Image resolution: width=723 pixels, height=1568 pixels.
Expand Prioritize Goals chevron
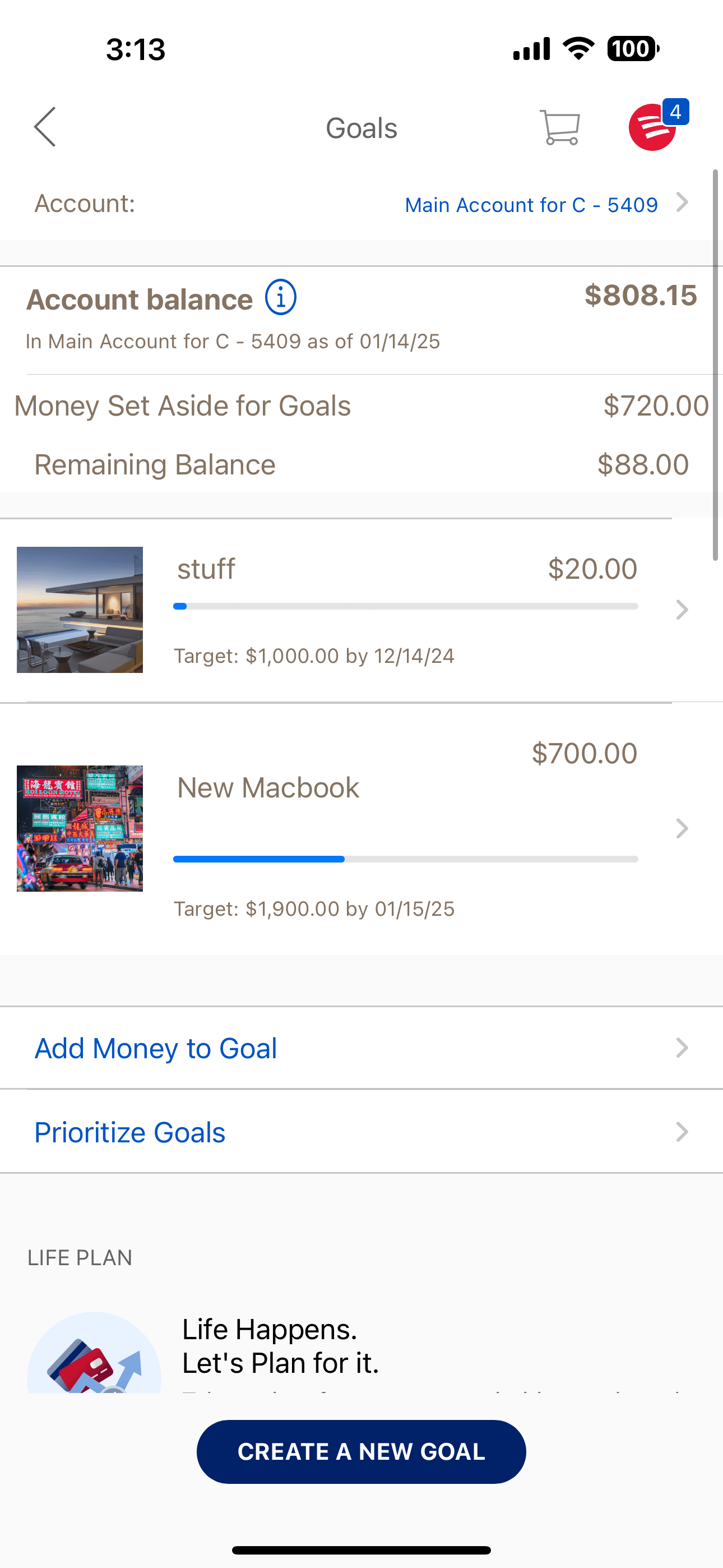click(682, 1132)
